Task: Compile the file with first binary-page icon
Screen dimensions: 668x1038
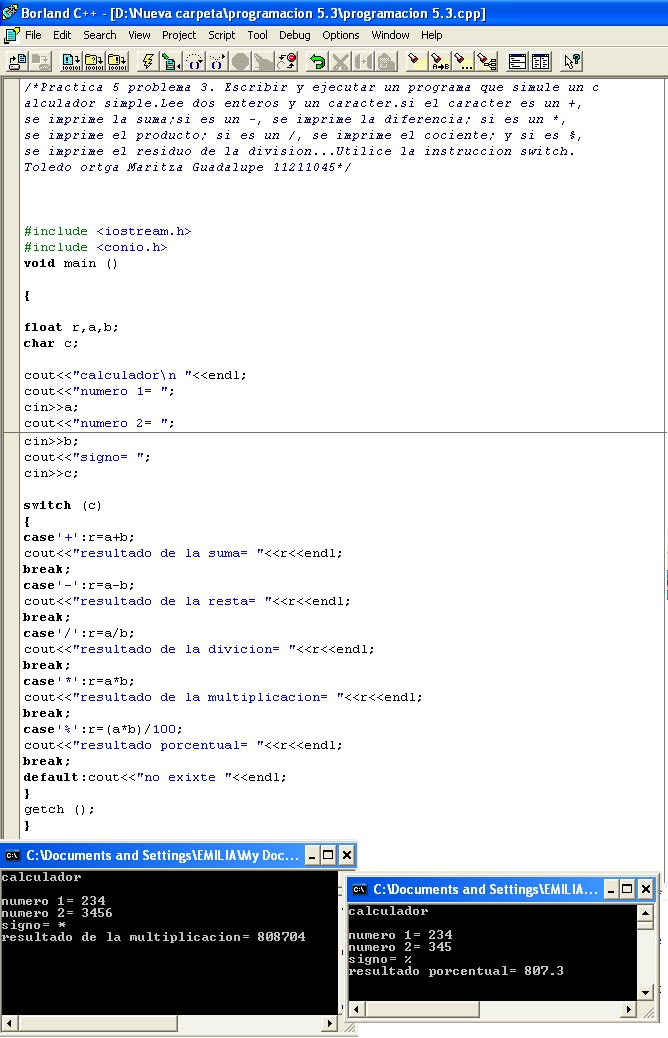Action: point(71,62)
